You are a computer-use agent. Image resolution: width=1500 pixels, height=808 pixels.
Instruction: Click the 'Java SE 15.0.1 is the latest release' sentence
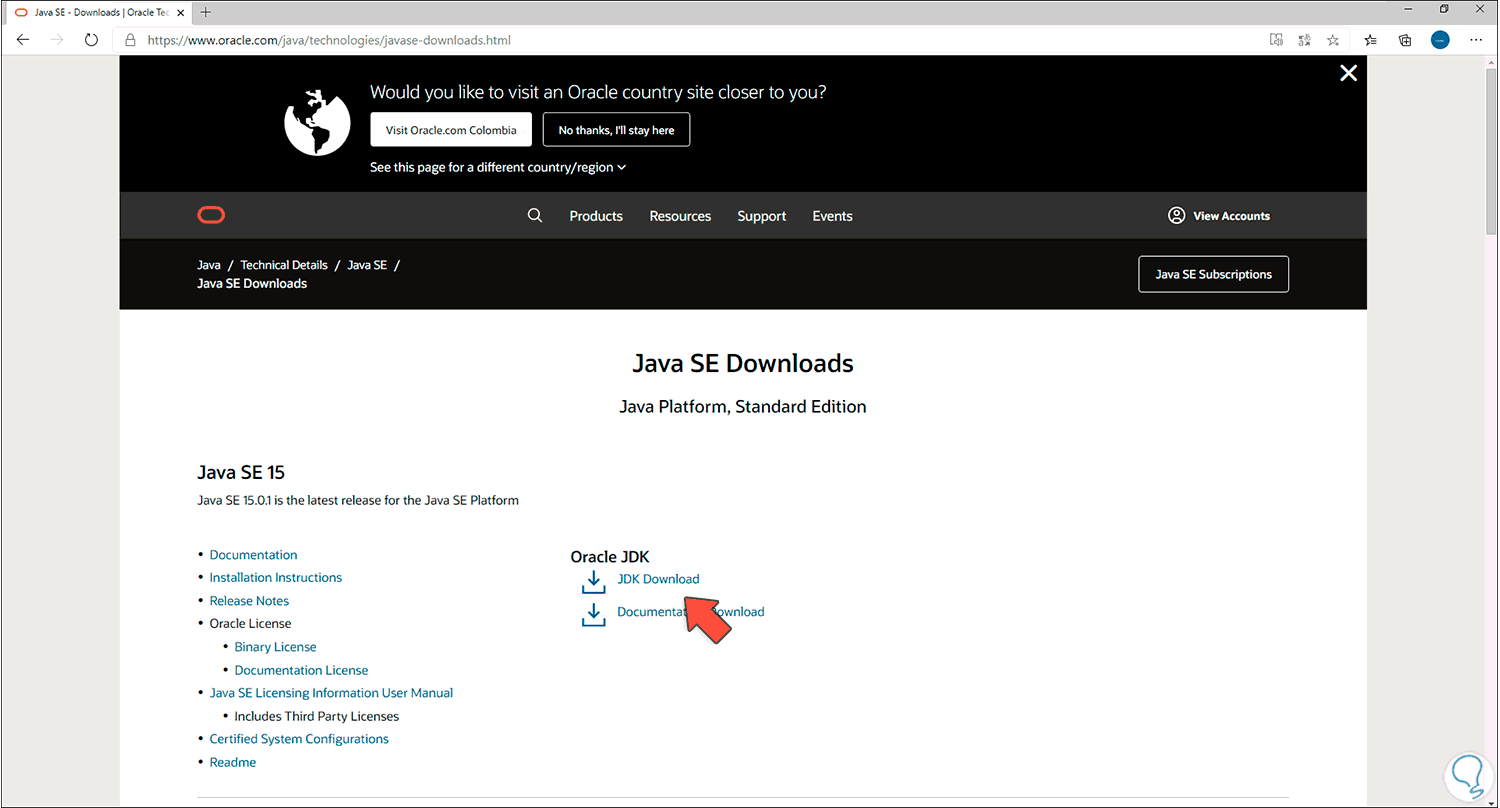358,500
